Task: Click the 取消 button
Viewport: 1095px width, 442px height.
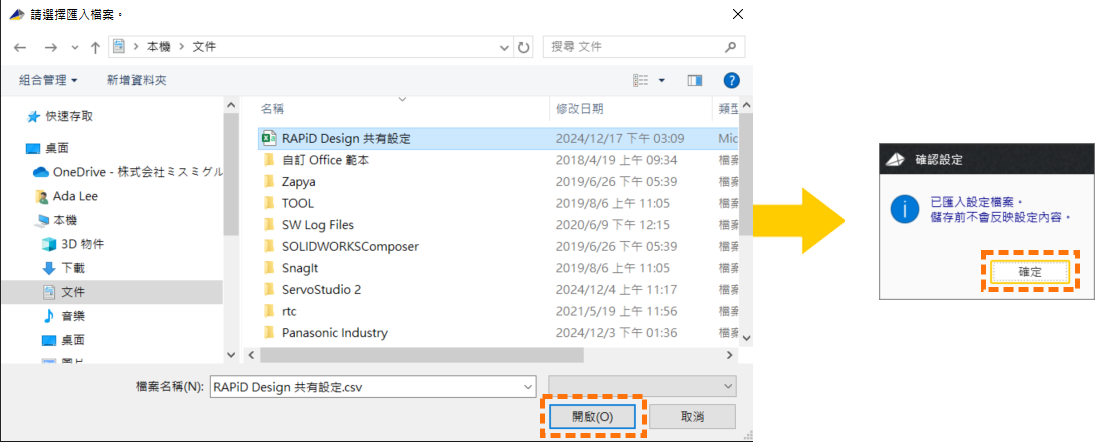Action: [x=692, y=417]
